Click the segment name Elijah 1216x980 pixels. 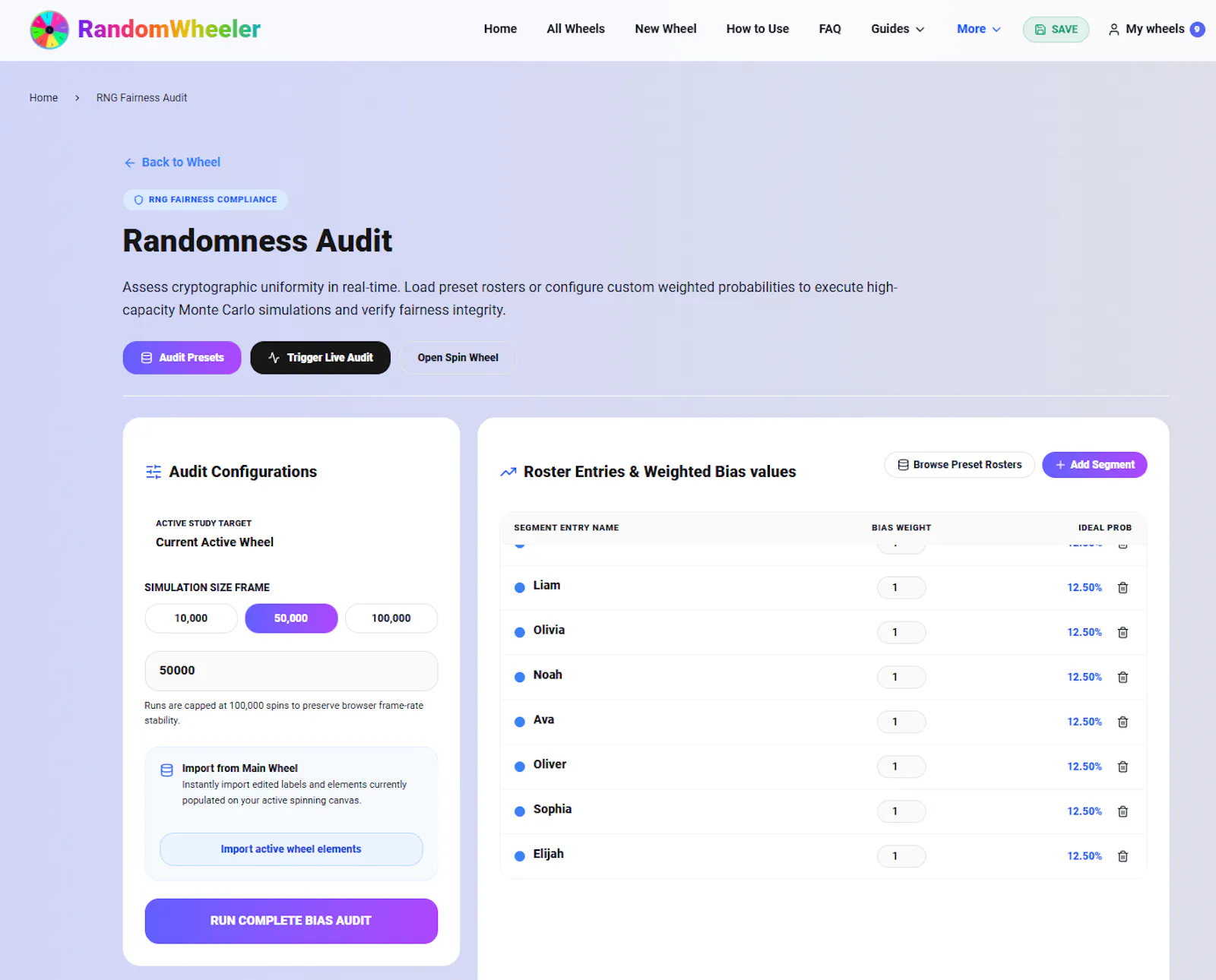[x=549, y=854]
